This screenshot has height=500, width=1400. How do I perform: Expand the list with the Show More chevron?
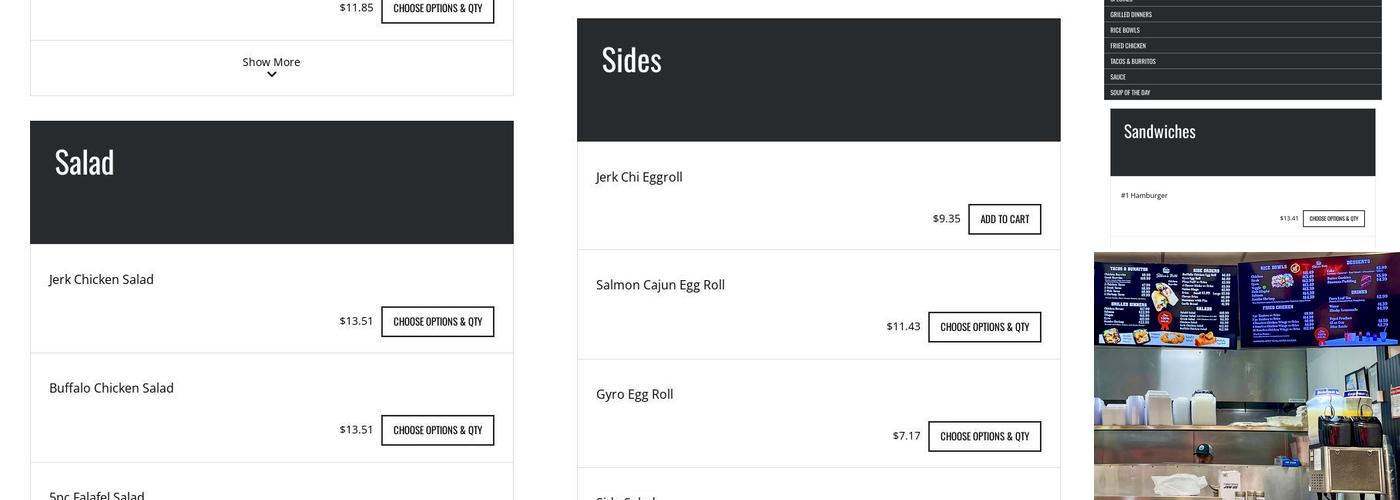click(x=271, y=75)
